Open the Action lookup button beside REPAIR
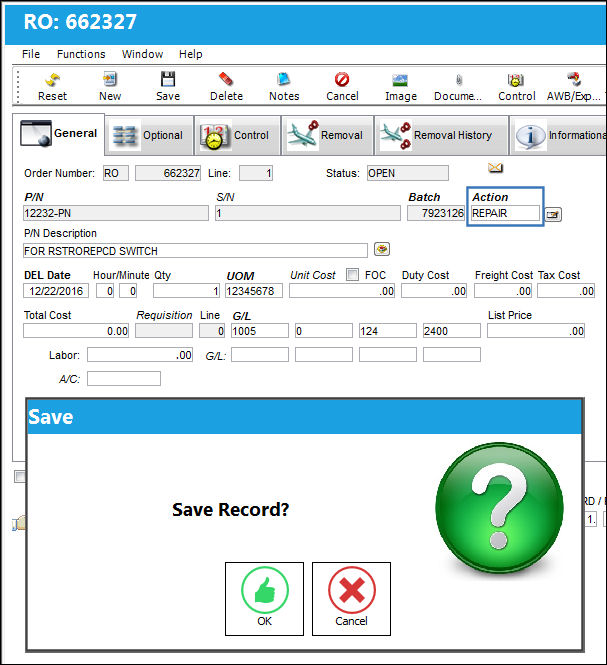This screenshot has height=665, width=607. coord(553,214)
